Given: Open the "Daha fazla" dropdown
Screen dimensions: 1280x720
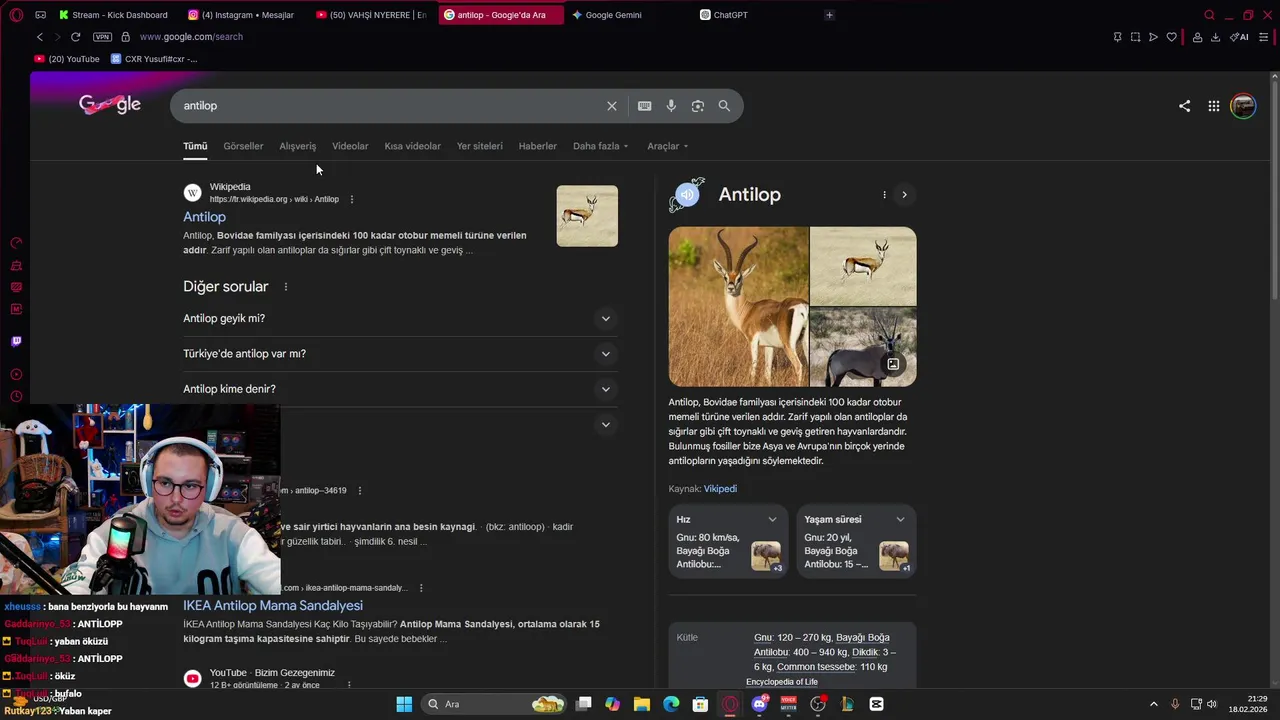Looking at the screenshot, I should point(600,146).
